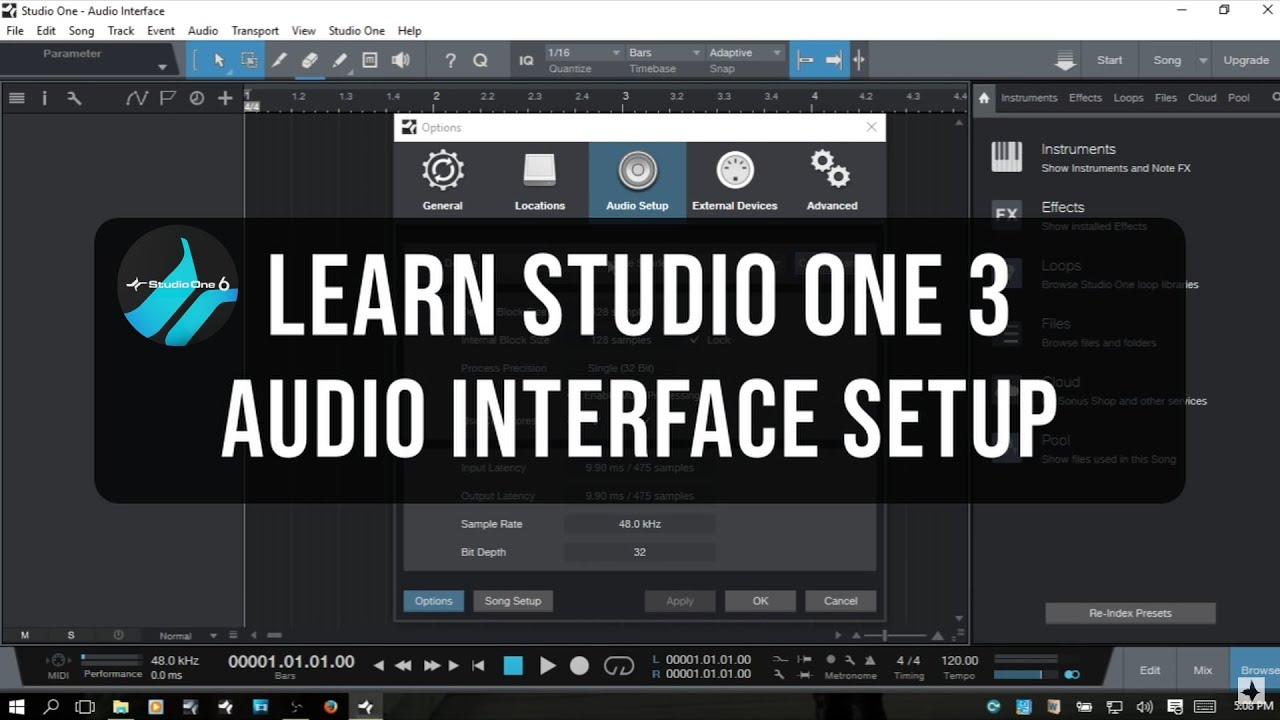Screen dimensions: 1280x720
Task: Open the File menu
Action: [x=15, y=31]
